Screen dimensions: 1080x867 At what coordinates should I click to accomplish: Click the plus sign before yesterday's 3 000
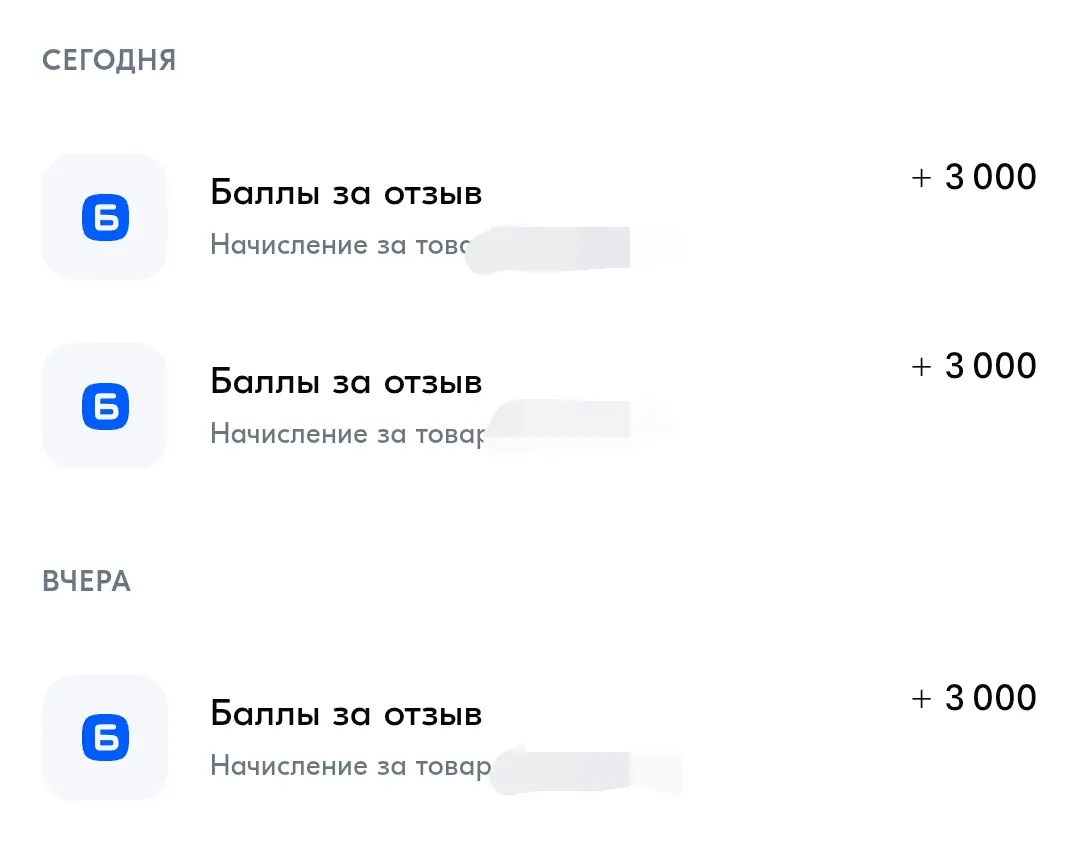point(922,699)
